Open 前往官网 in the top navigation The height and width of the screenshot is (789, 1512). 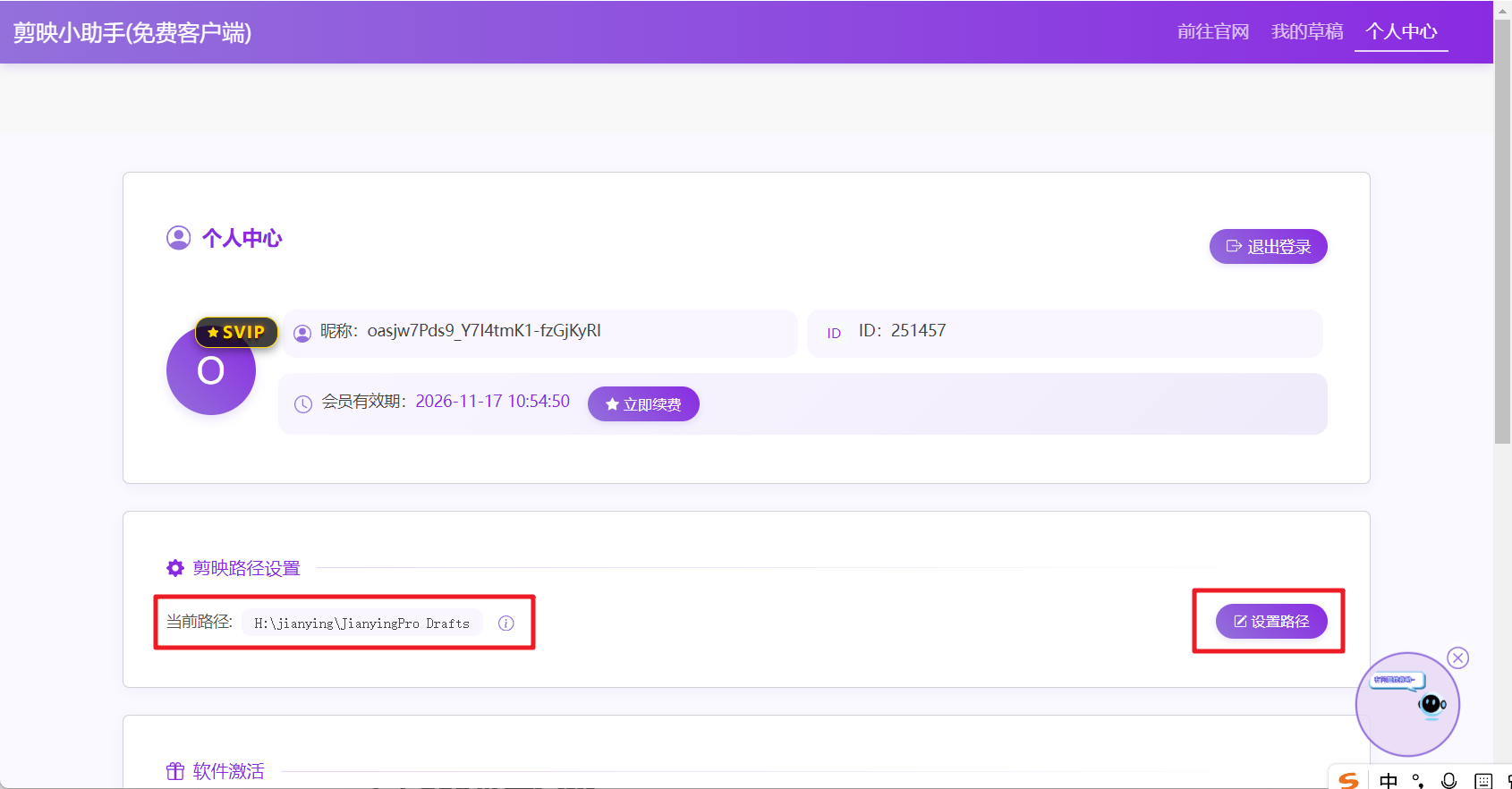(1212, 31)
